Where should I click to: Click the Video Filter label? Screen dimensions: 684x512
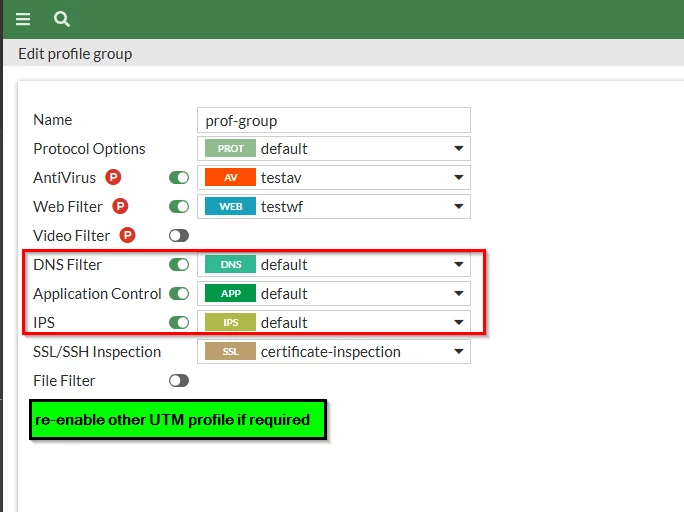click(x=72, y=236)
